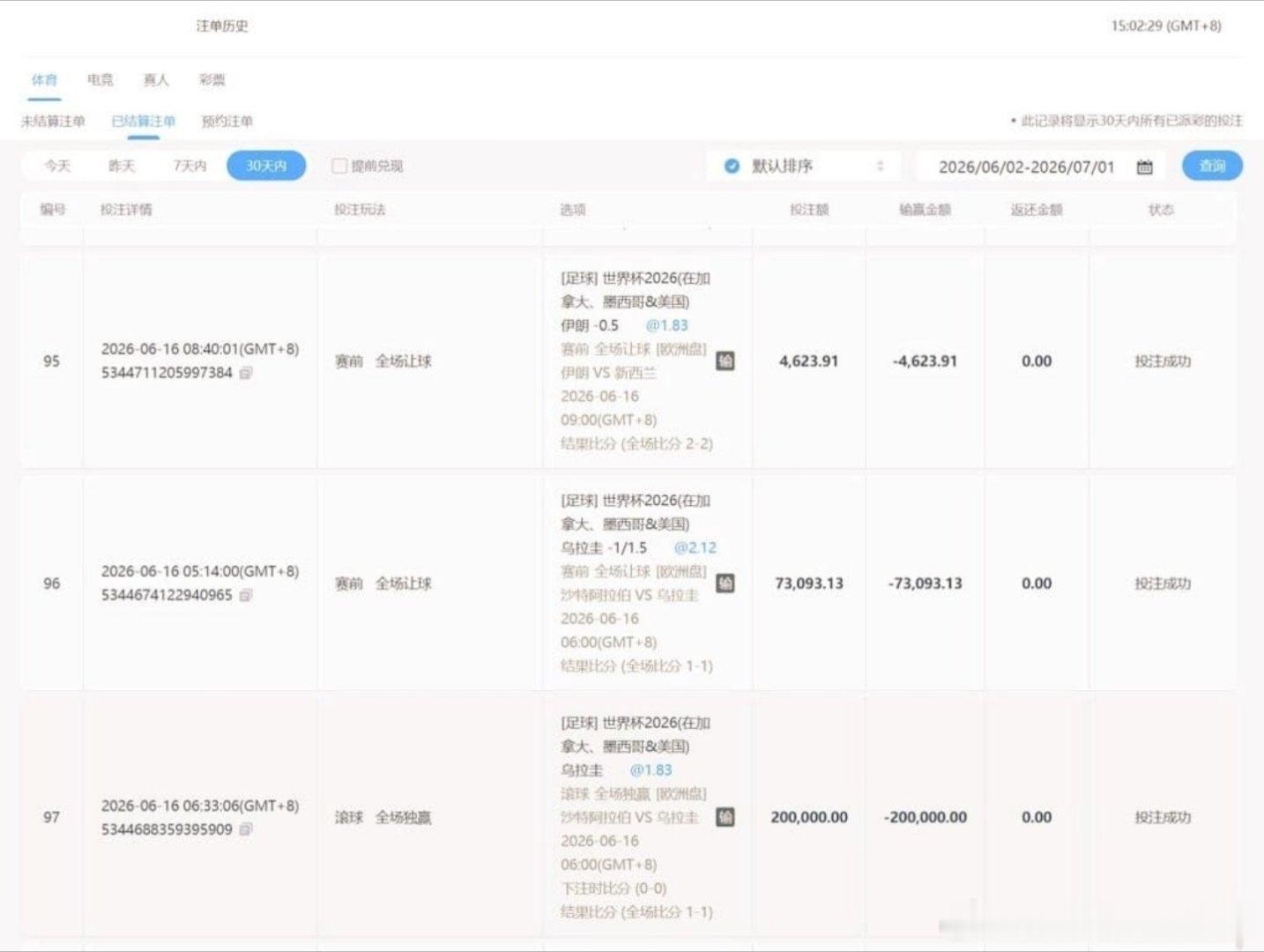Click the bet amount 4,623.91
This screenshot has height=952, width=1264.
(x=809, y=361)
